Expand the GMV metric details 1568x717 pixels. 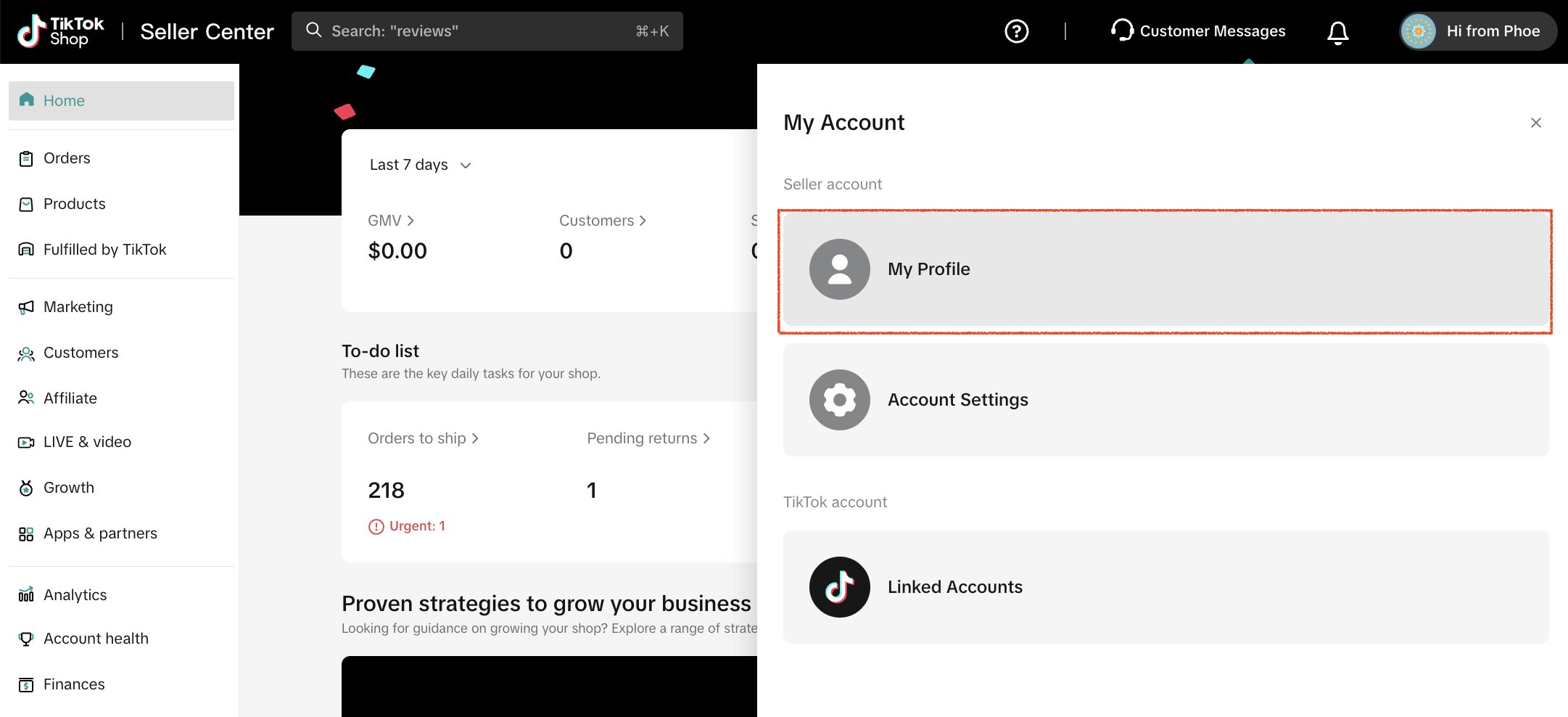click(391, 221)
